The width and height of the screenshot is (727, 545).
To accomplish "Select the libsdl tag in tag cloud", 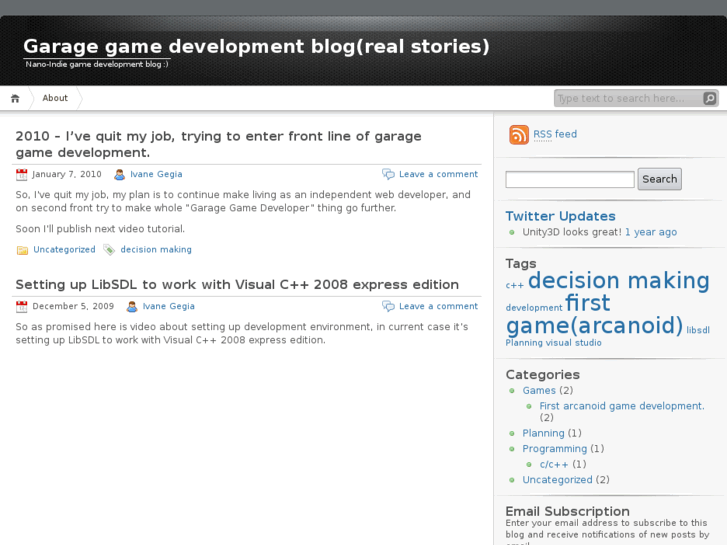I will point(698,330).
